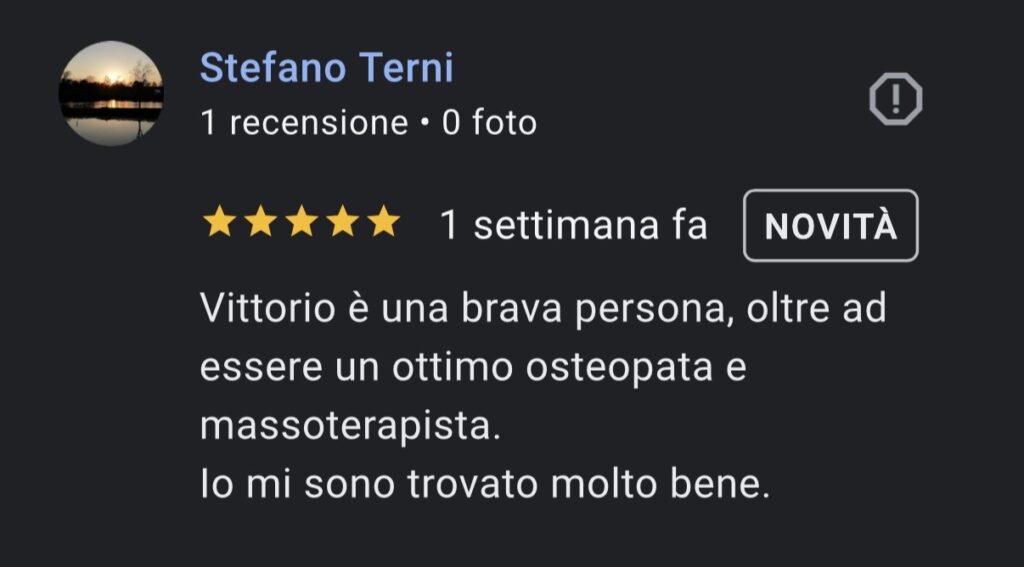Click the second yellow rating star
The image size is (1024, 567).
click(x=260, y=223)
